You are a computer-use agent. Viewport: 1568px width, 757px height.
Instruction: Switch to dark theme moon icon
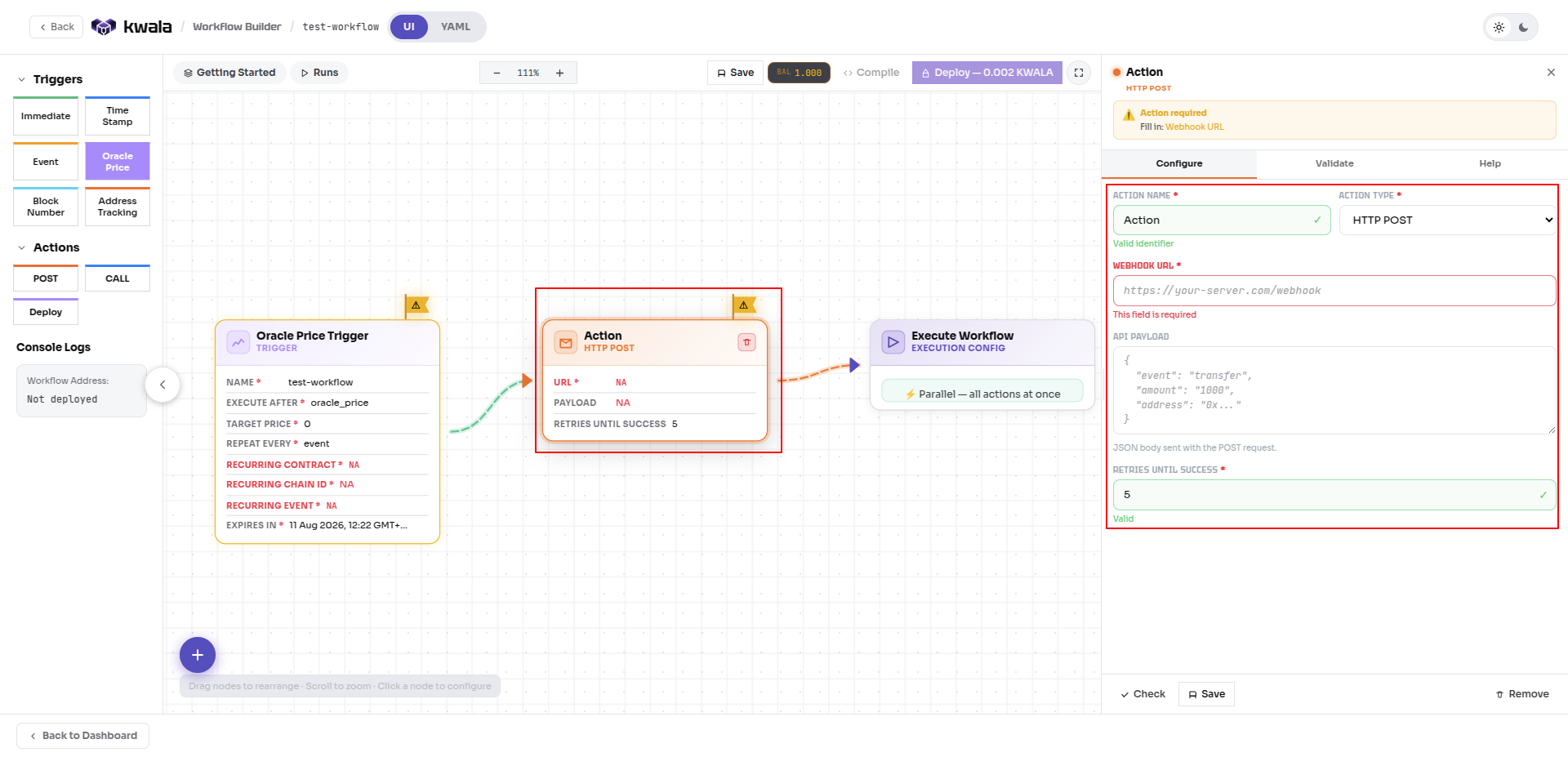click(1523, 27)
